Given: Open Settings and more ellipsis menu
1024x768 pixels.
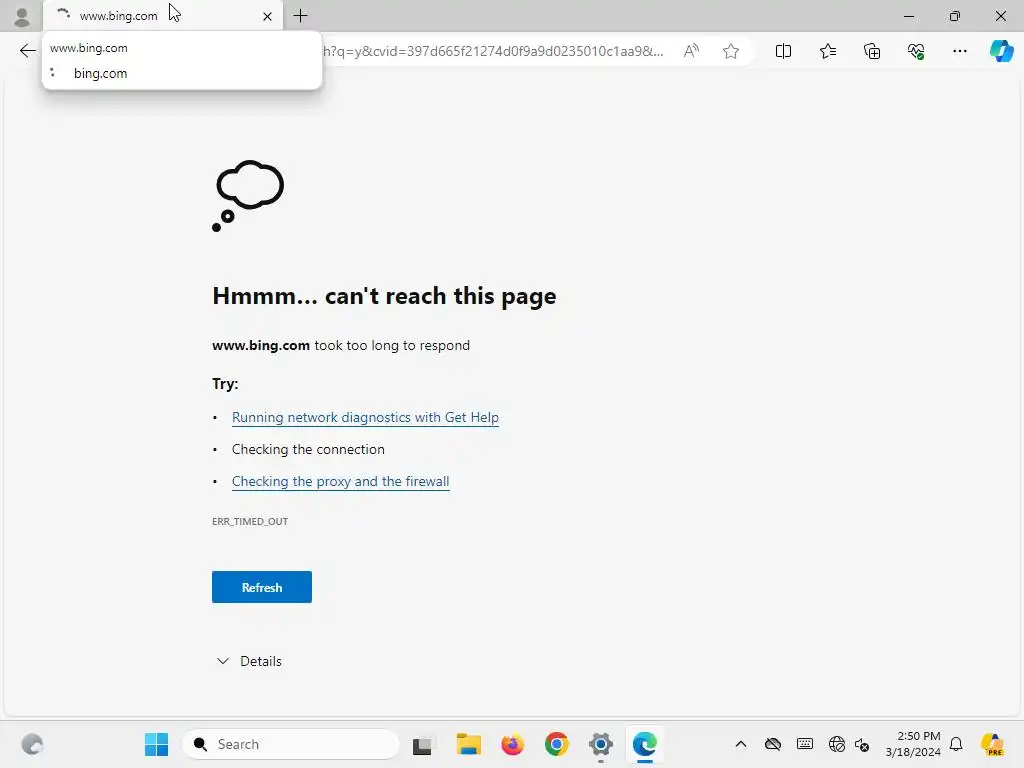Looking at the screenshot, I should tap(959, 51).
